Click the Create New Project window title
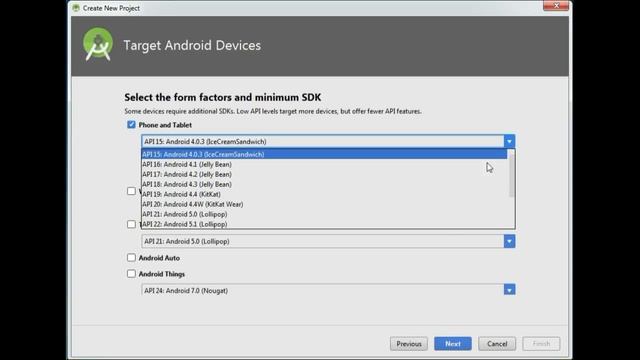Screen dimensions: 640x360 pos(111,8)
